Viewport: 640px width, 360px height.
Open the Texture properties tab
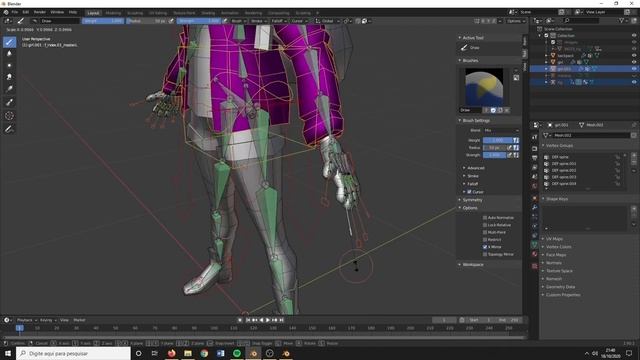(x=535, y=266)
